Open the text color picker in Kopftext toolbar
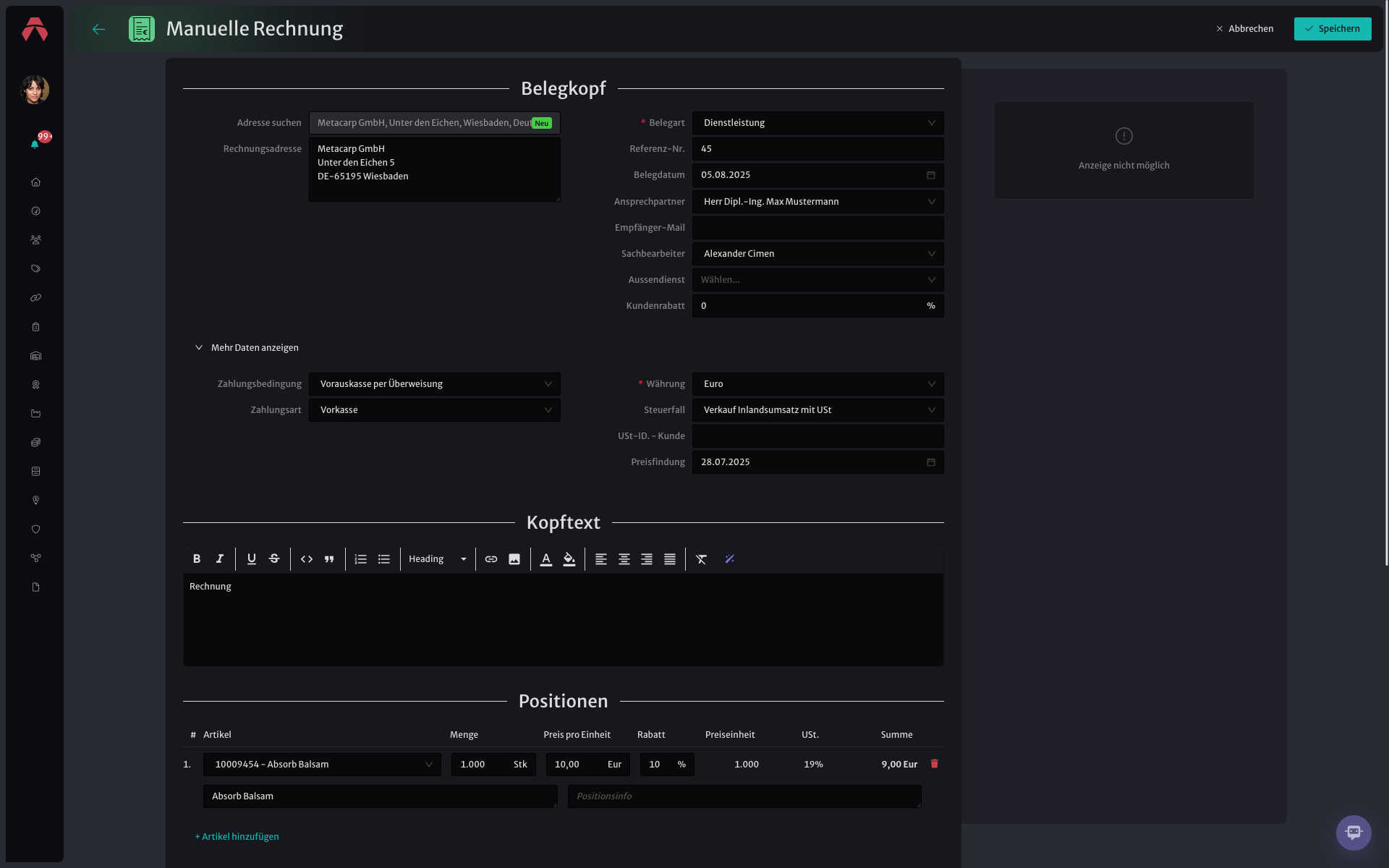This screenshot has width=1389, height=868. click(546, 559)
